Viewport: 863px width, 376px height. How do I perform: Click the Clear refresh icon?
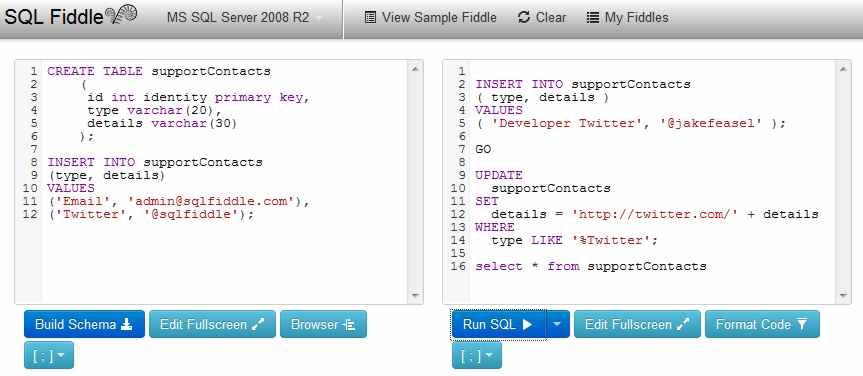point(523,18)
